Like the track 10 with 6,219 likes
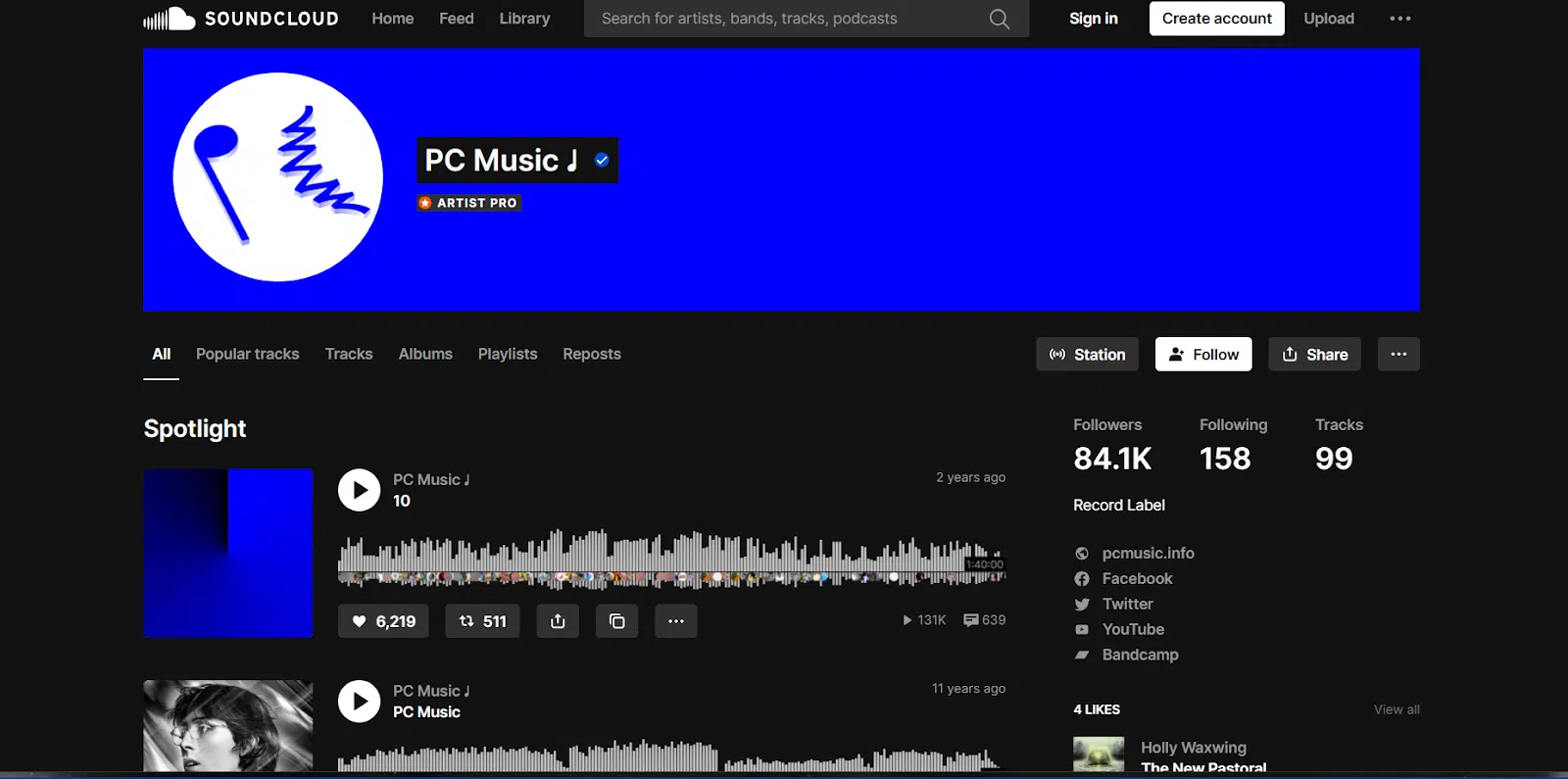Screen dimensions: 1568x779 coord(383,621)
